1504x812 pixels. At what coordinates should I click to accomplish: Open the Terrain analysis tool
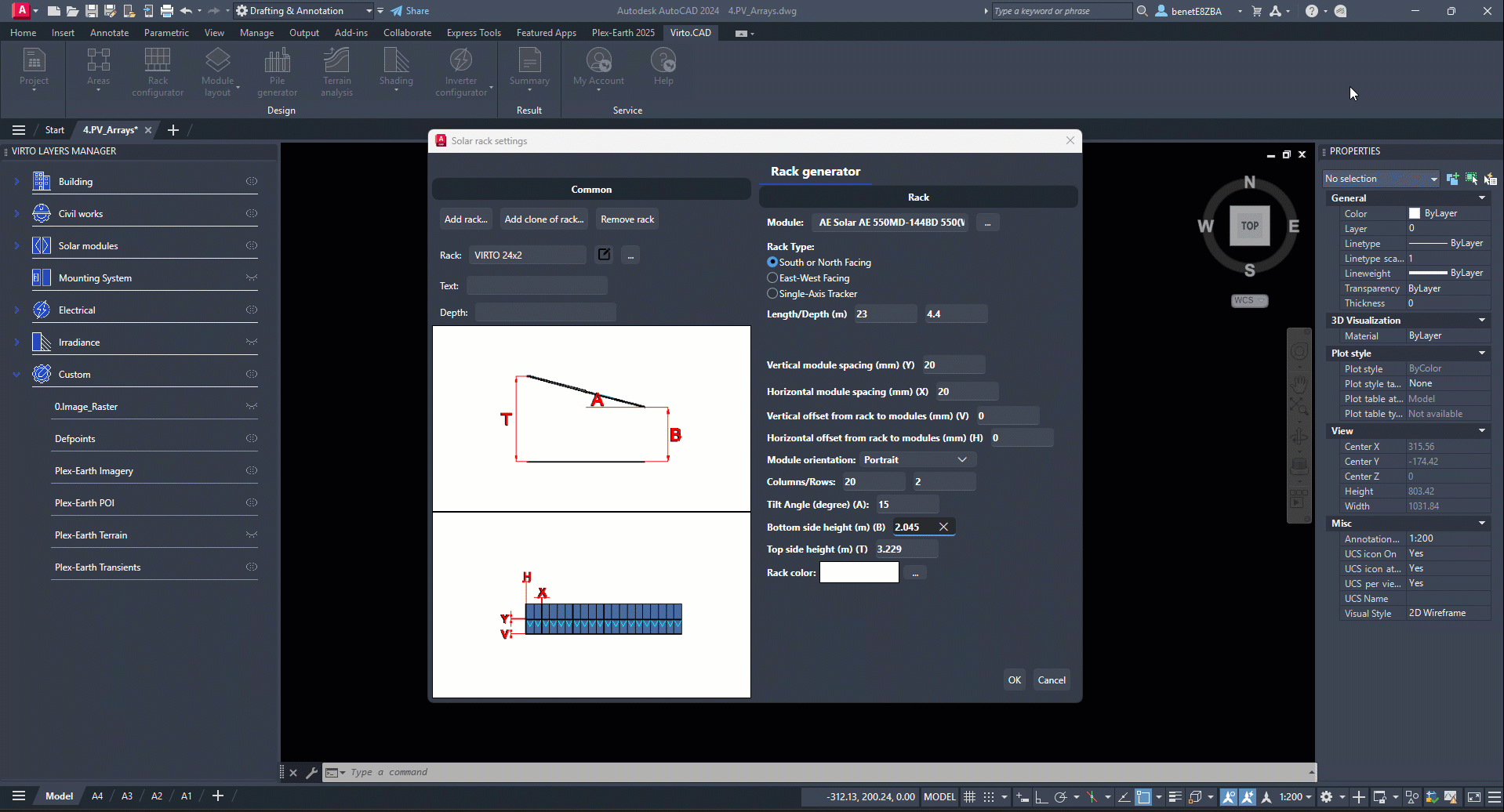pos(336,71)
